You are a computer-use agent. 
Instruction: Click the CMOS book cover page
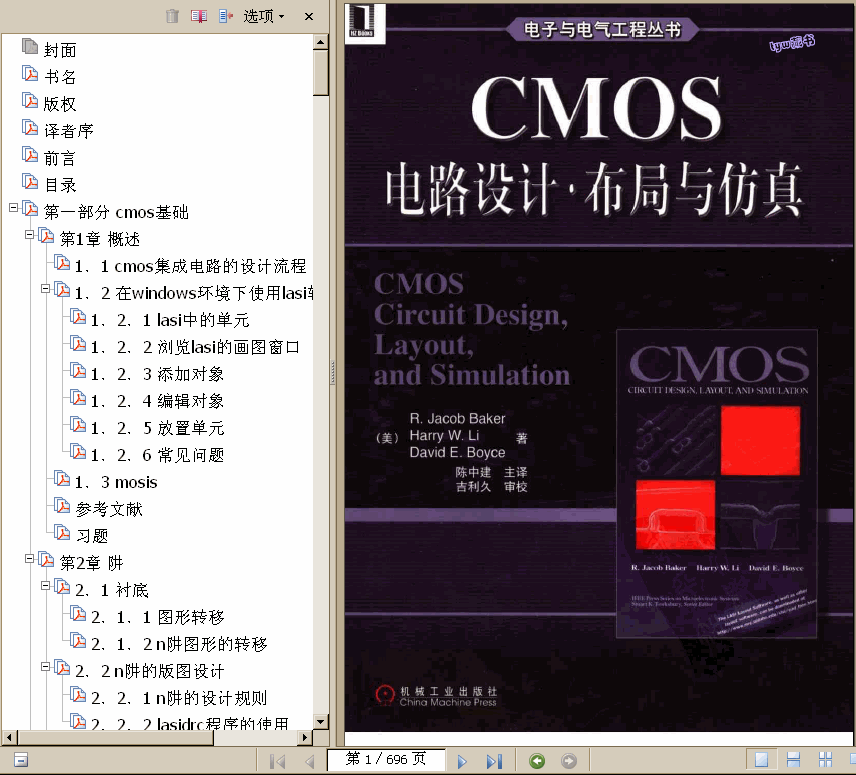pos(599,367)
